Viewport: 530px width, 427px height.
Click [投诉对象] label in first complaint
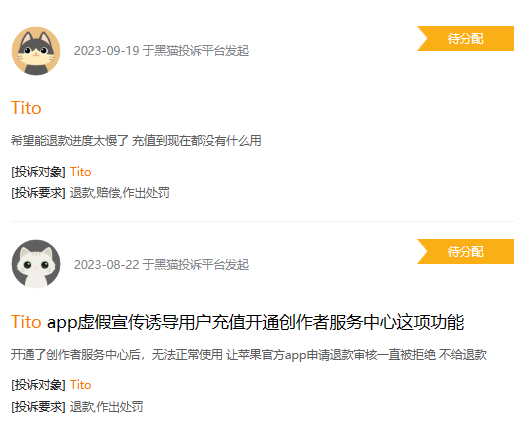point(38,172)
